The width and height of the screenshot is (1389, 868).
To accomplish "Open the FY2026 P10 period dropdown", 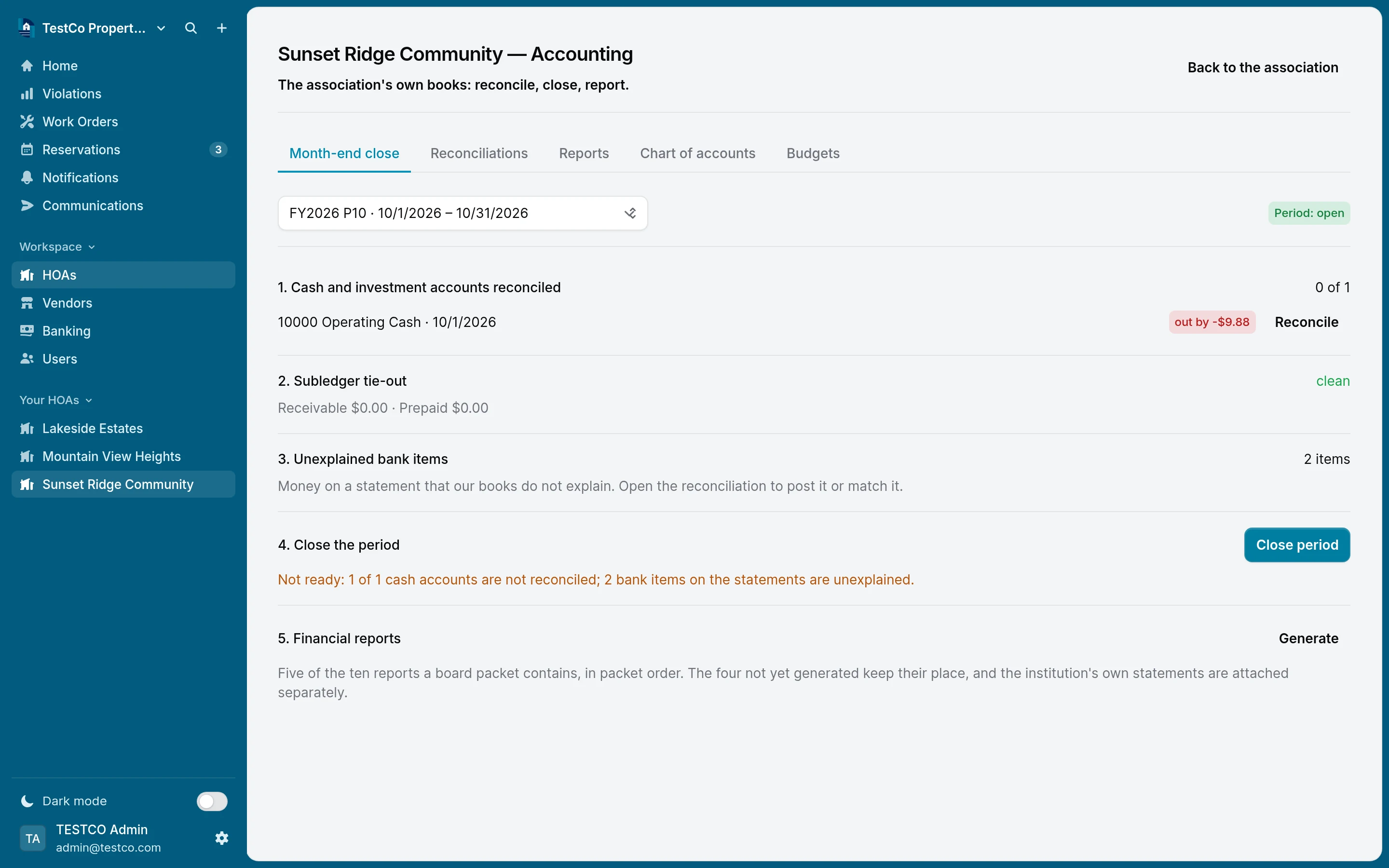I will 463,213.
